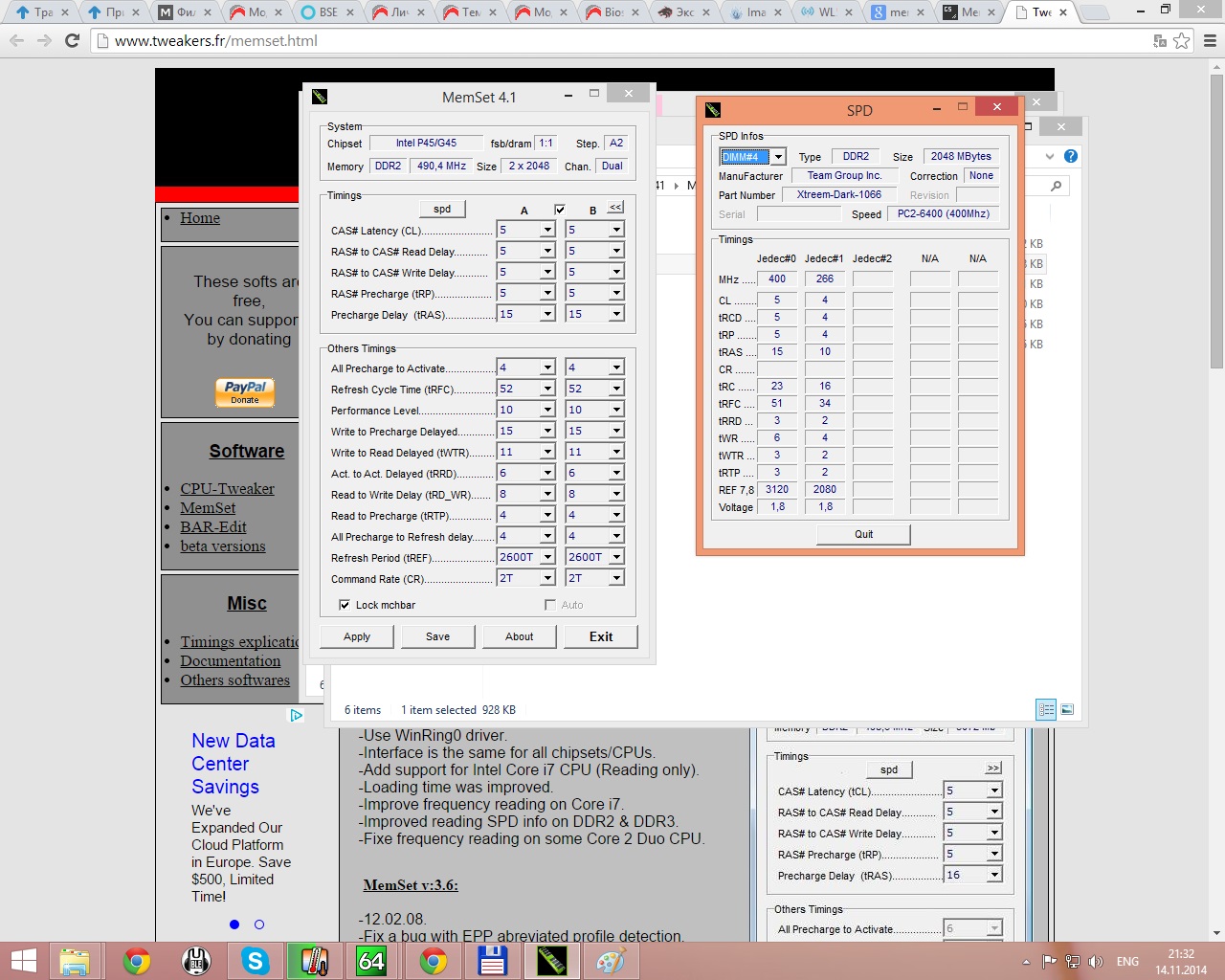Click the search magnifier in Explorer window
This screenshot has width=1225, height=980.
(x=1057, y=186)
